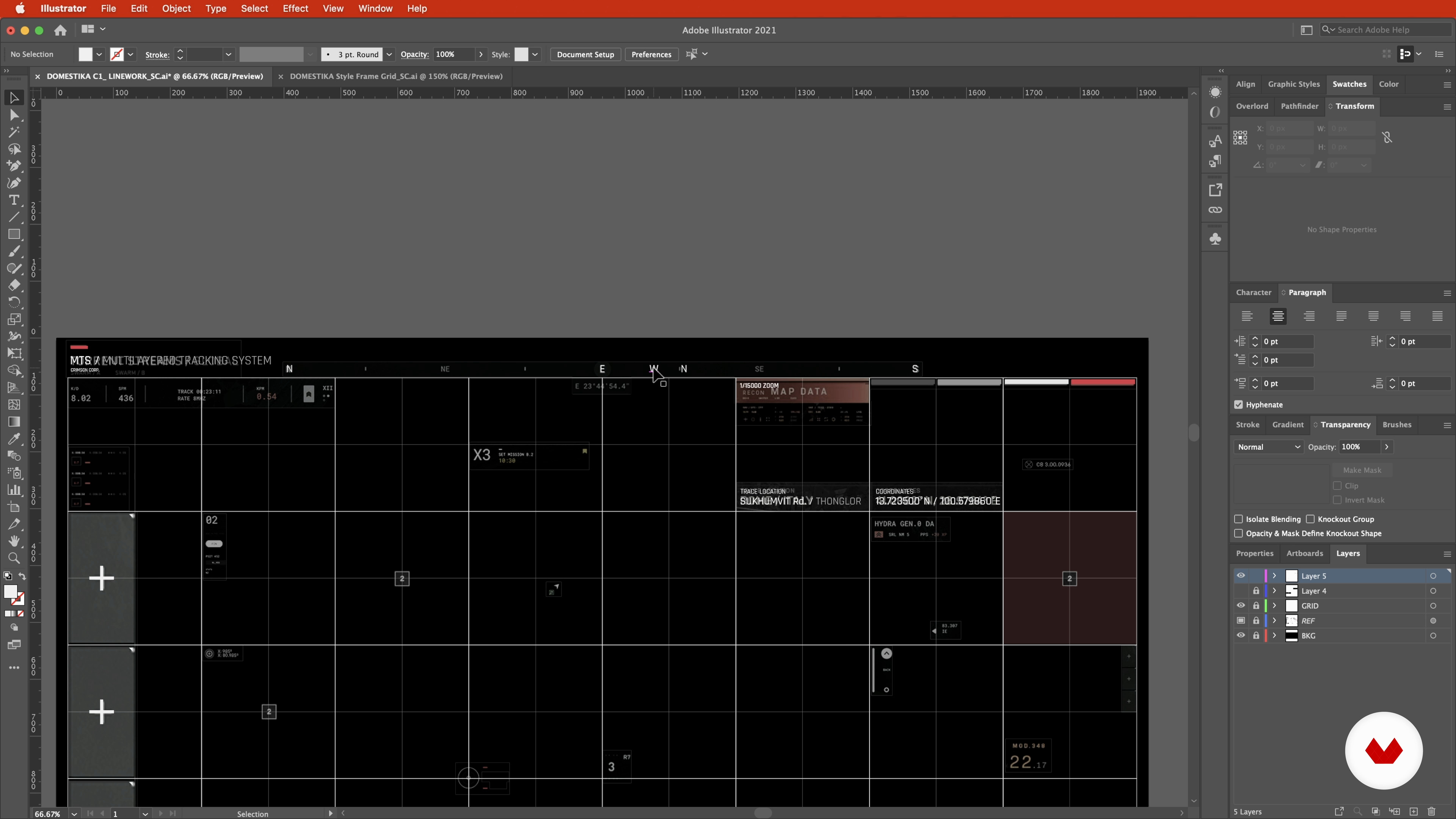Select the Artboard tool
This screenshot has height=819, width=1456.
[x=14, y=507]
